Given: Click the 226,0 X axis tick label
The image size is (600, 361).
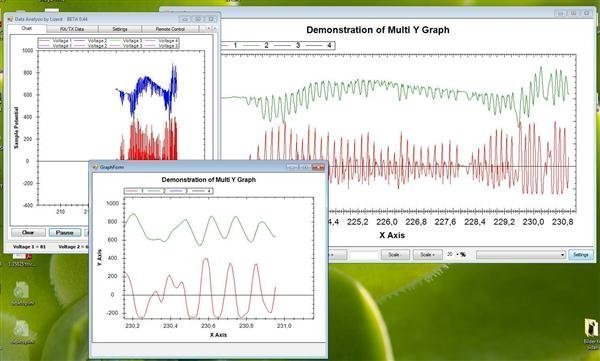Looking at the screenshot, I should coord(387,222).
